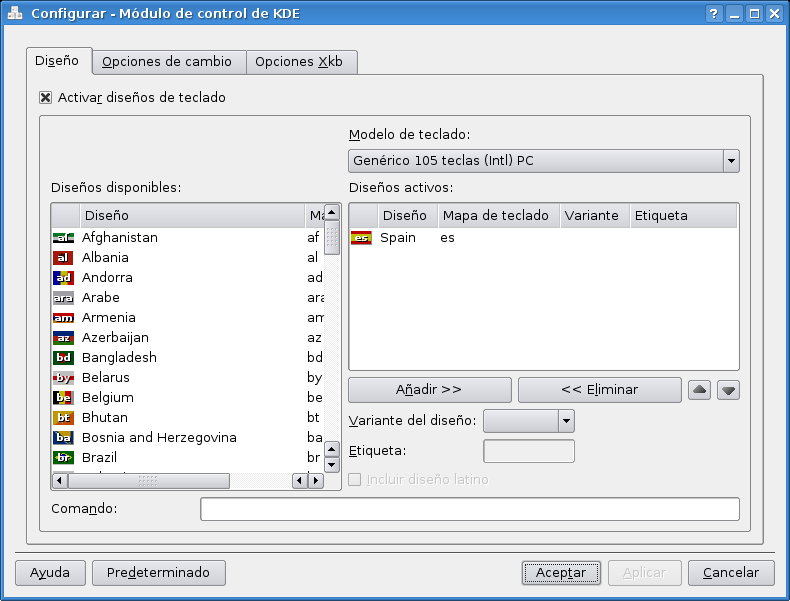The height and width of the screenshot is (601, 790).
Task: Move layout down with the down arrow
Action: click(728, 390)
